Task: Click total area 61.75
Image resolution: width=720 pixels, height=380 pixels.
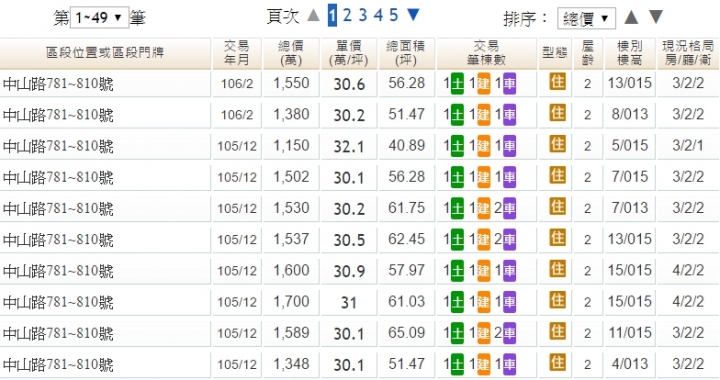Action: (406, 208)
